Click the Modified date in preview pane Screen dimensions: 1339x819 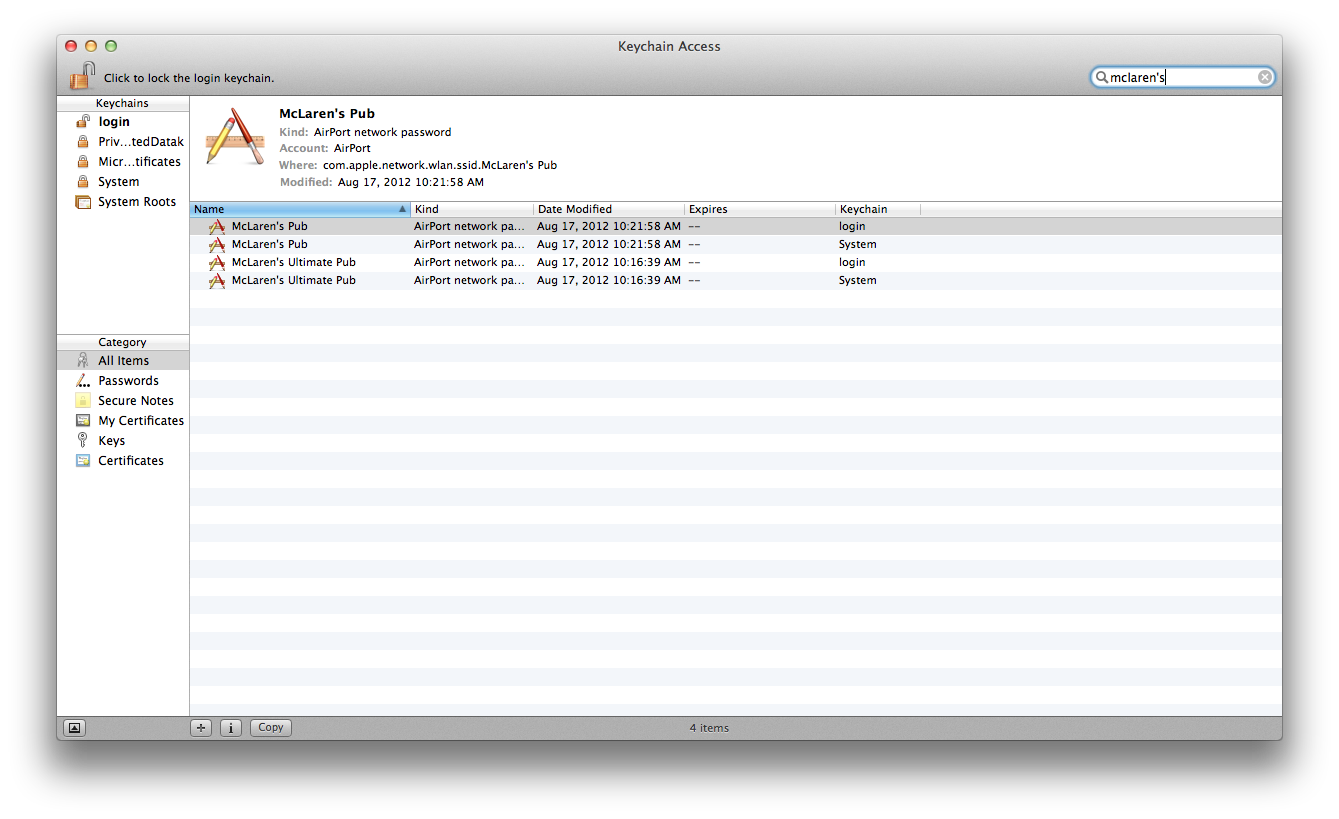click(x=411, y=182)
